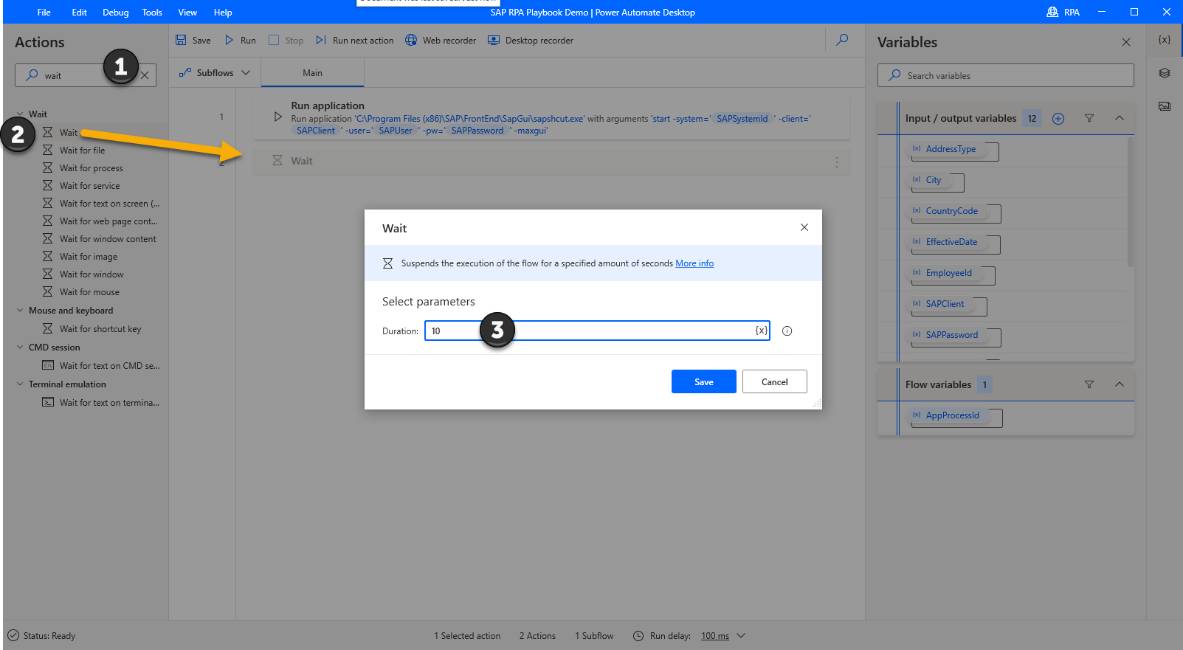Filter input/output variables

pyautogui.click(x=1089, y=118)
